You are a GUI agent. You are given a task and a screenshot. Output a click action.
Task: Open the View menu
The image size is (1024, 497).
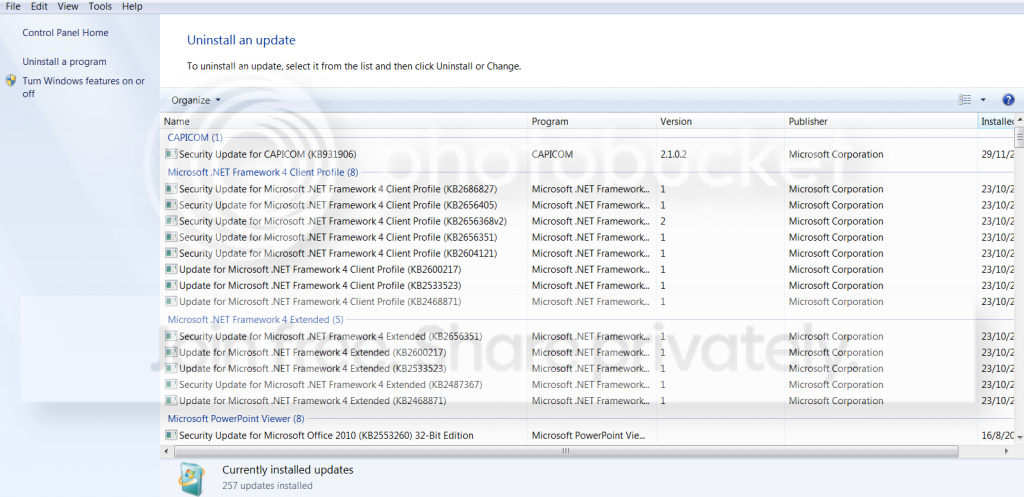pos(68,7)
